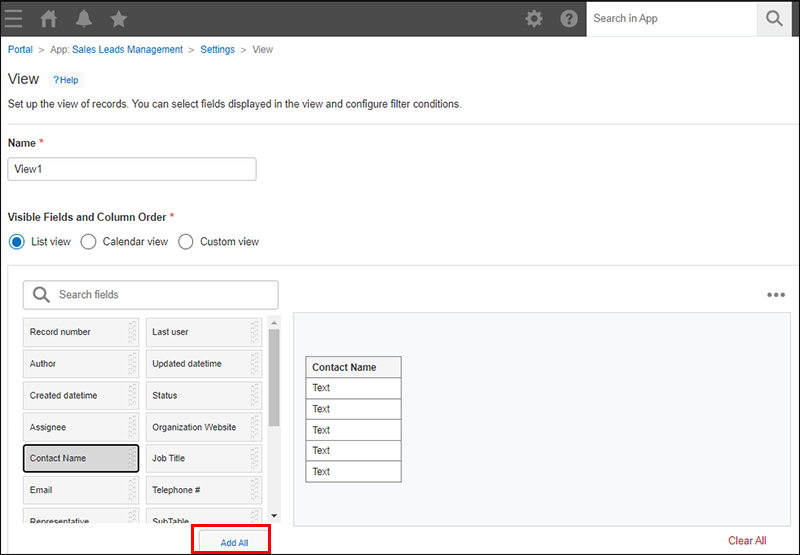
Task: Click the Portal breadcrumb link
Action: pos(20,49)
